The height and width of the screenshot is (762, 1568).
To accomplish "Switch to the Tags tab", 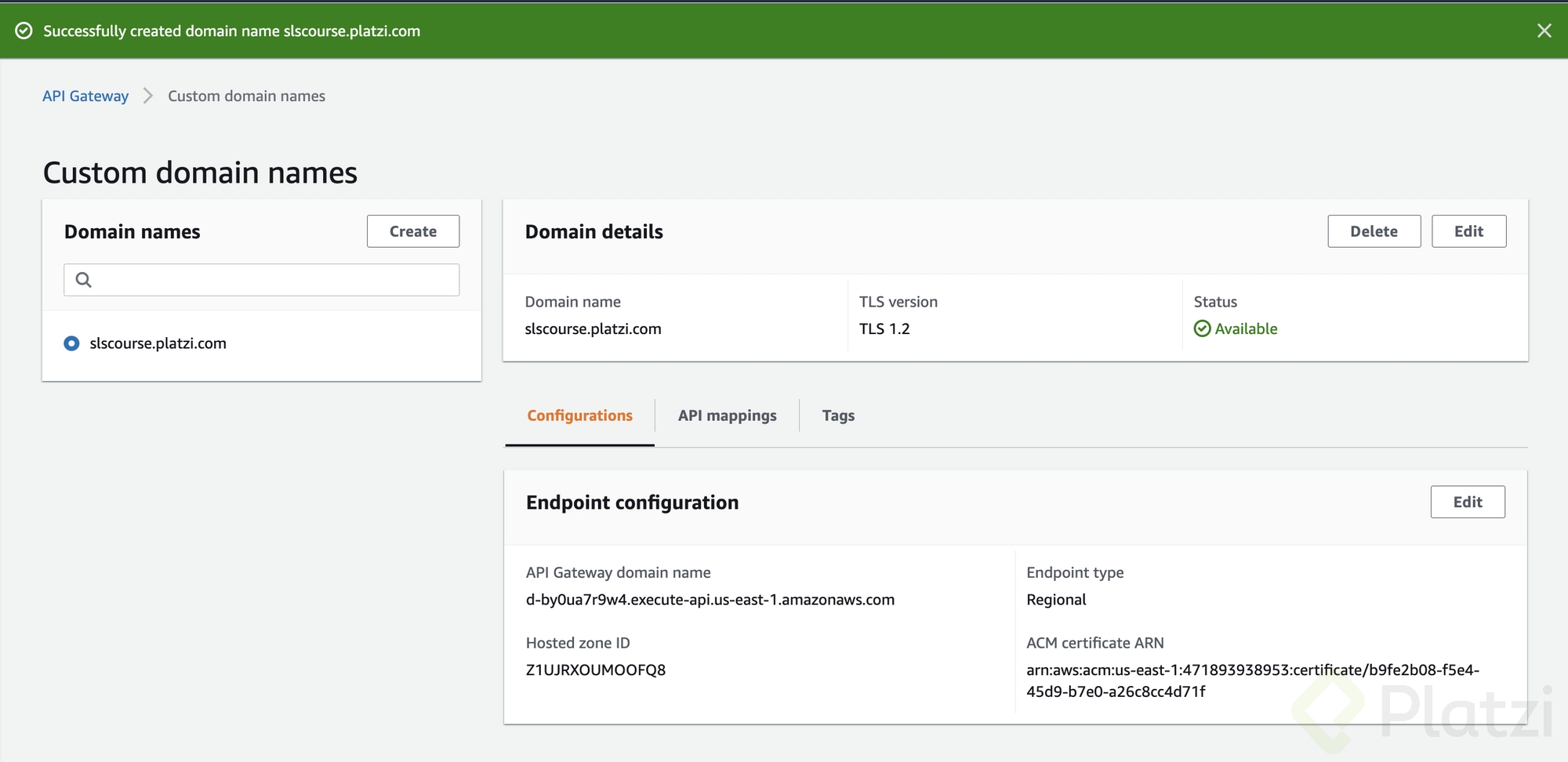I will point(838,415).
